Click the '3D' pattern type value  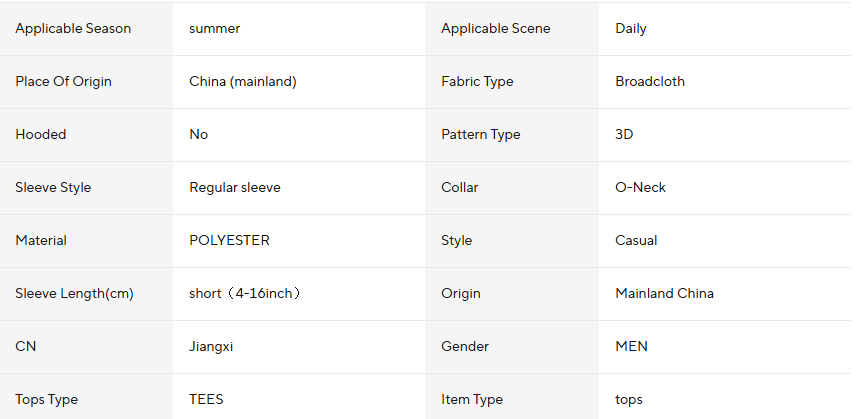point(624,135)
